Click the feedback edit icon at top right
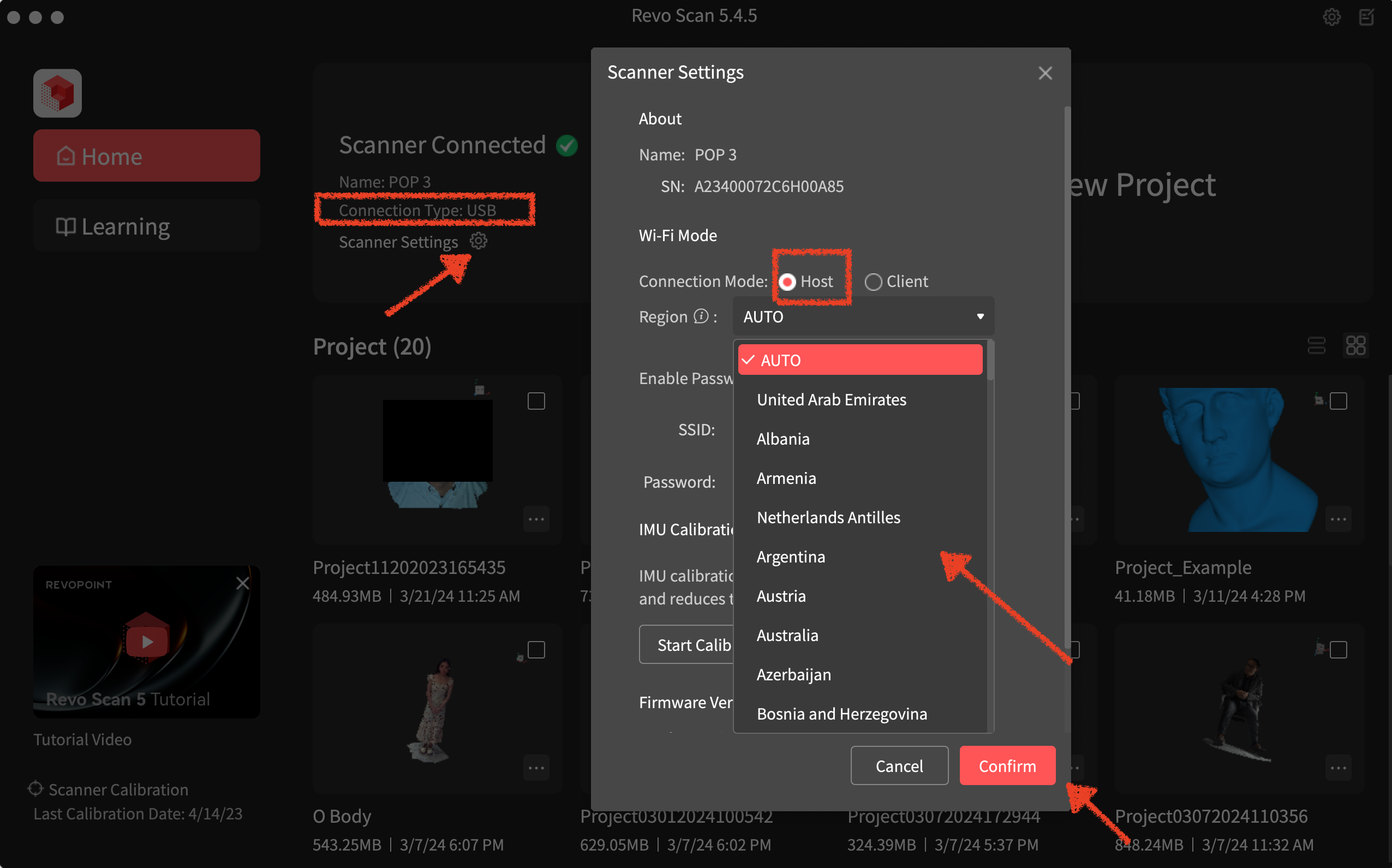 1366,17
